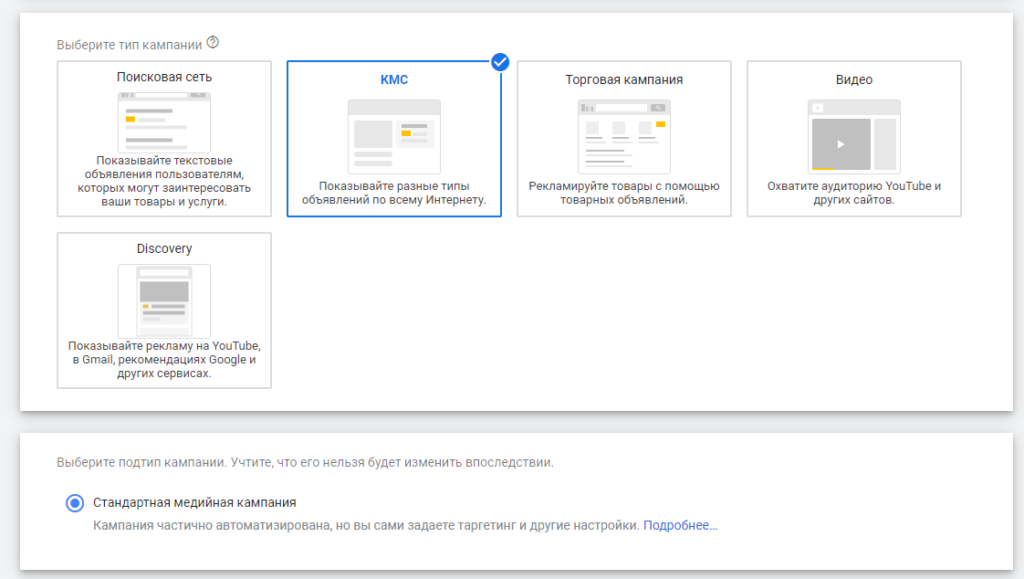This screenshot has height=579, width=1024.
Task: Select the КМС title text
Action: coord(394,79)
